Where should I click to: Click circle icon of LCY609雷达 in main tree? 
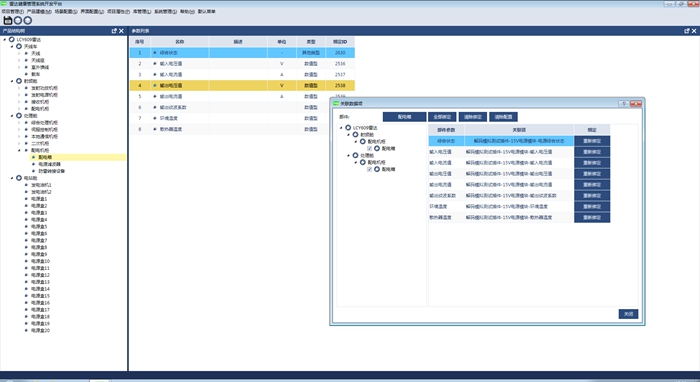point(12,40)
